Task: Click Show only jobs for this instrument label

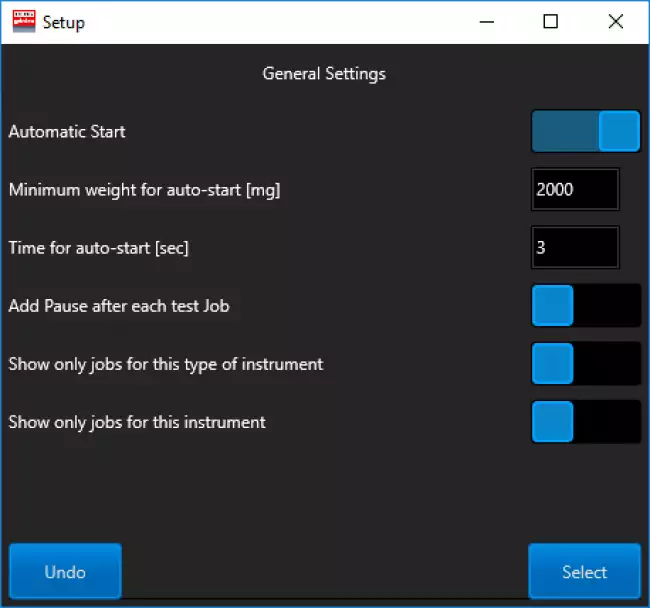Action: pyautogui.click(x=137, y=422)
